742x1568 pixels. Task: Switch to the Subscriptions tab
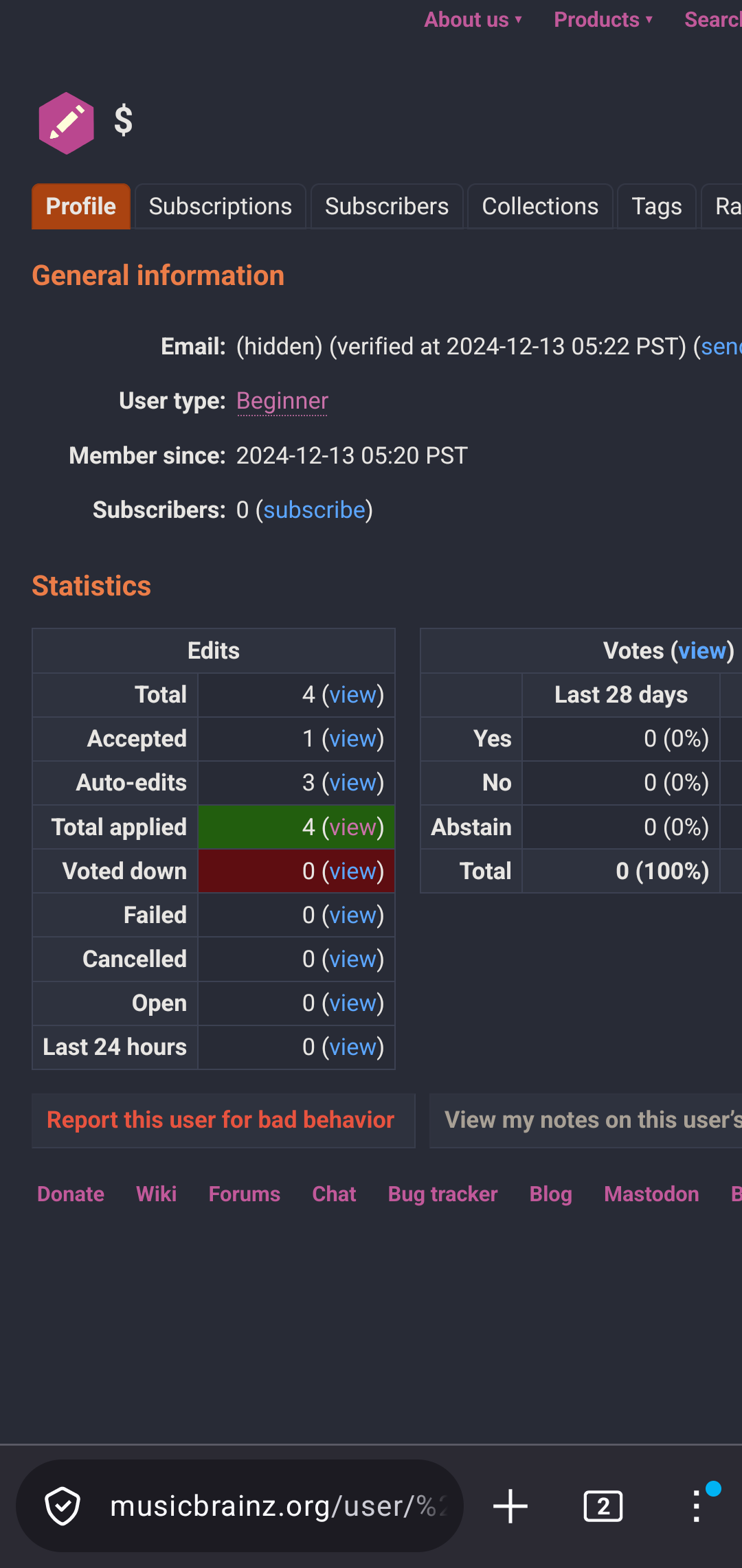tap(220, 207)
